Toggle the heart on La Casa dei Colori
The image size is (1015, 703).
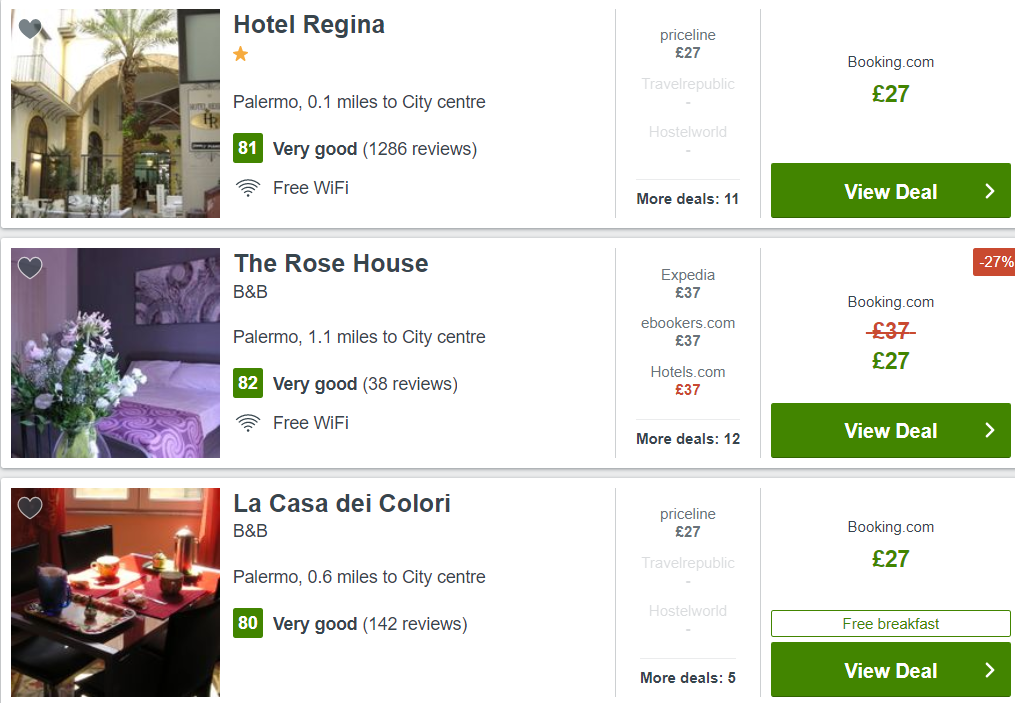[30, 508]
